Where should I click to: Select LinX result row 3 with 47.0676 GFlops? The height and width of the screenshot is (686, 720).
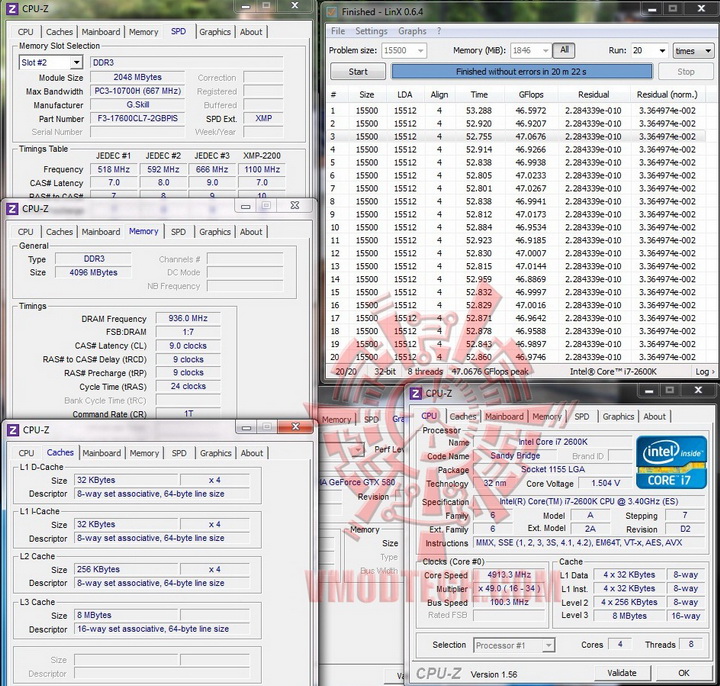516,136
